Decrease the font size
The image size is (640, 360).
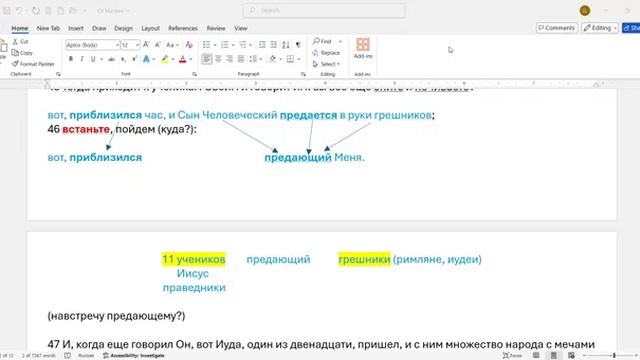pos(158,44)
